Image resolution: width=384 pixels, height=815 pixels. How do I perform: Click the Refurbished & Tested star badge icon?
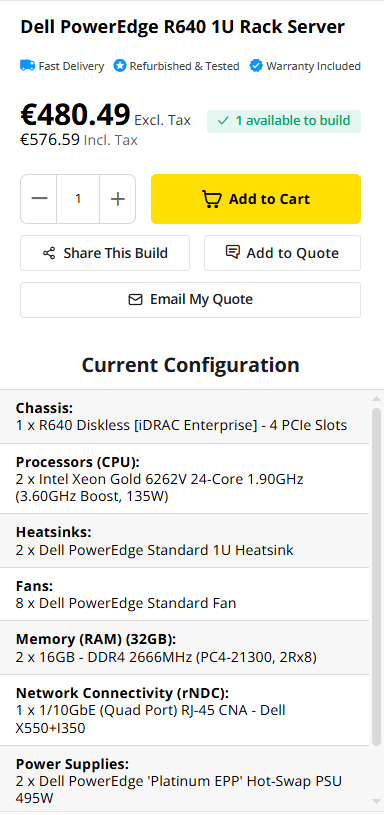120,66
